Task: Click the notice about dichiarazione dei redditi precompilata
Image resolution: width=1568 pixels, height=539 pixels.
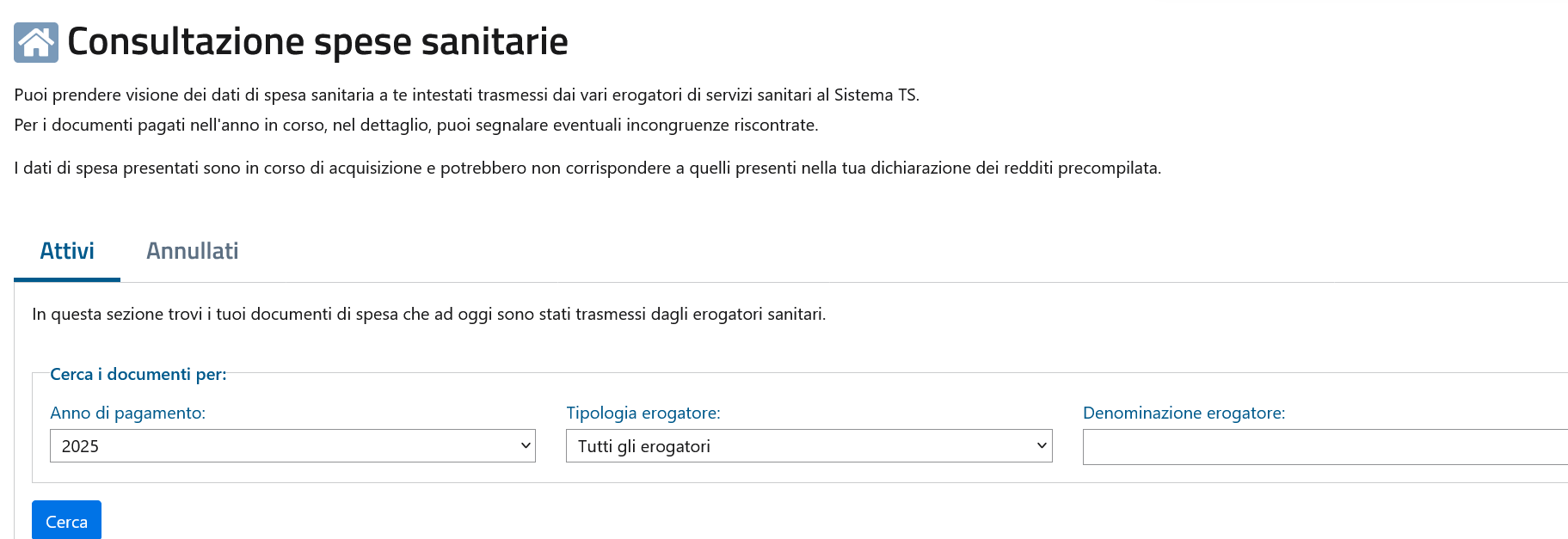Action: [587, 168]
